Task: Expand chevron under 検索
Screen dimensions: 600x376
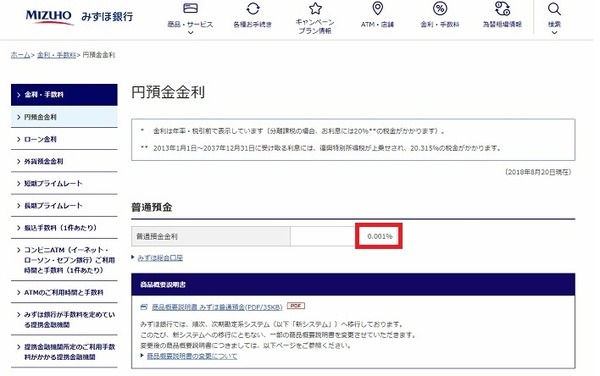Action: [554, 33]
